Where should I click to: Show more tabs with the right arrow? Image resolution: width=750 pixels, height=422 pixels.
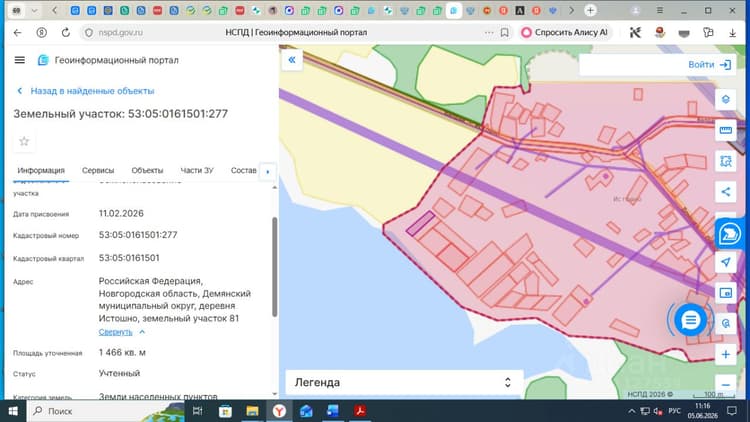click(x=267, y=171)
